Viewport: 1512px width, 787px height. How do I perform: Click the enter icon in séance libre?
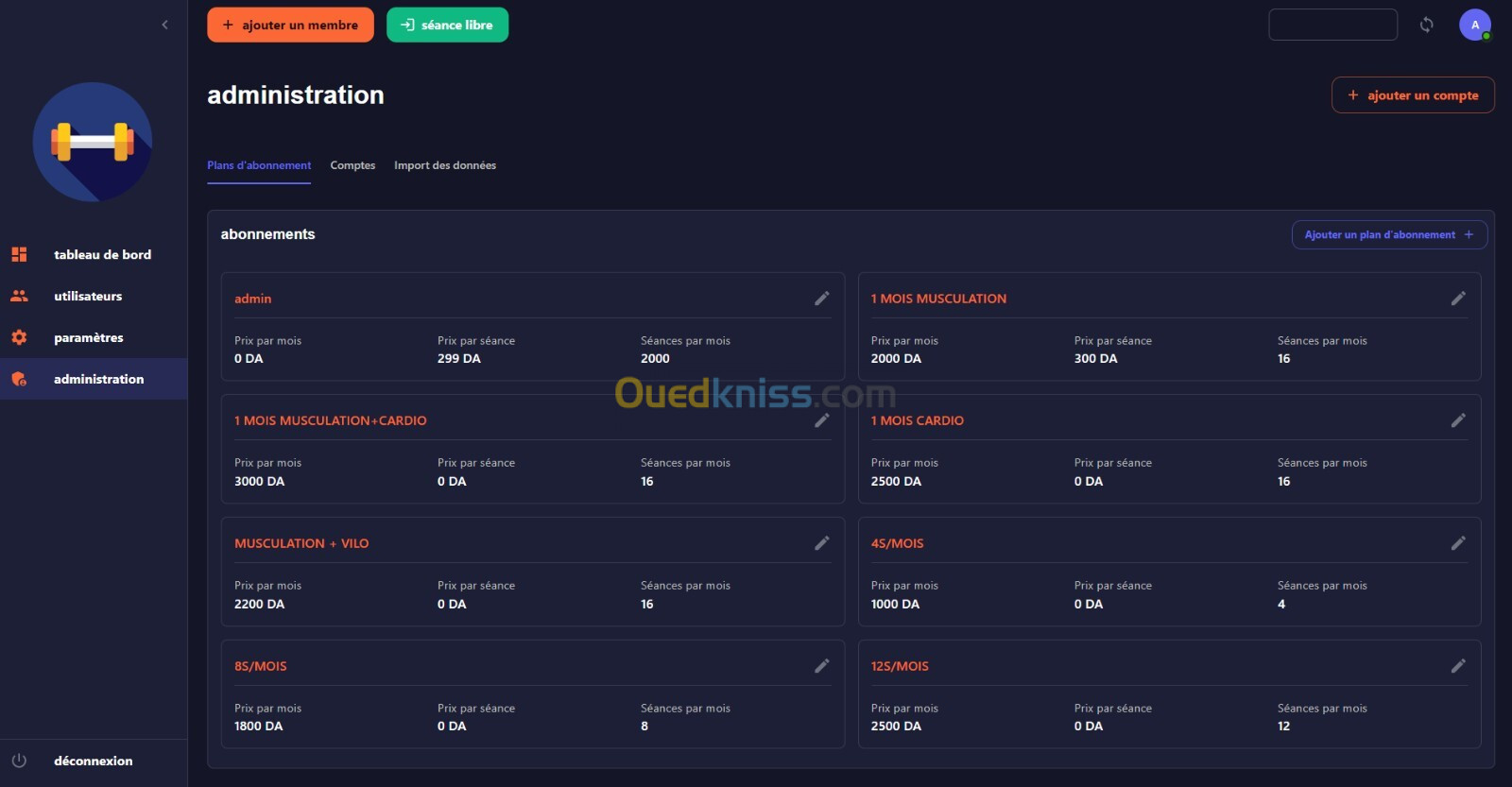(x=407, y=25)
